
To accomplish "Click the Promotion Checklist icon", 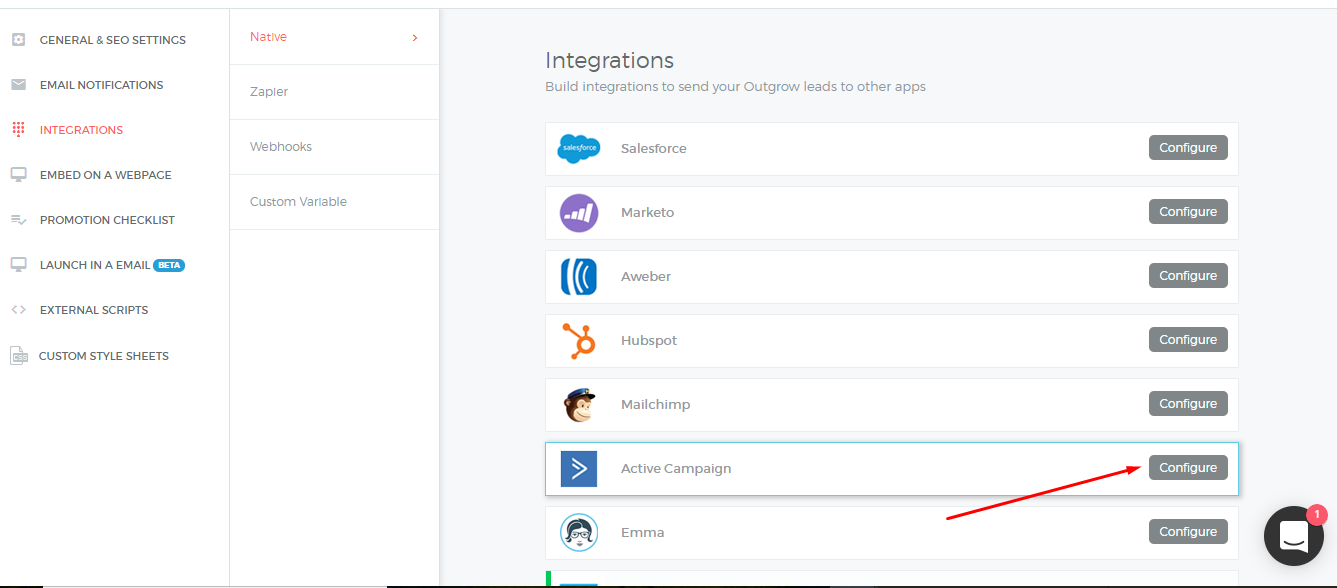I will click(18, 220).
